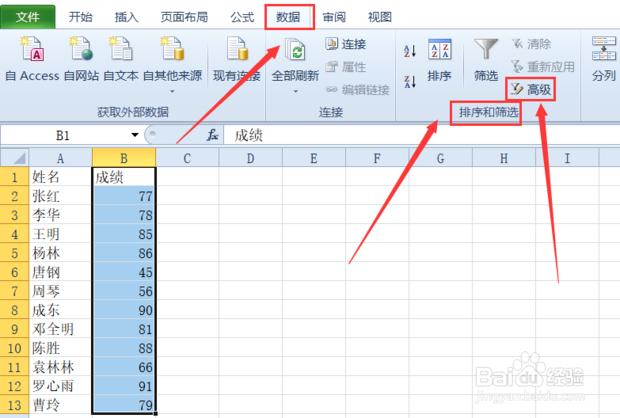Select row 13 header
Image resolution: width=620 pixels, height=418 pixels.
(x=15, y=405)
